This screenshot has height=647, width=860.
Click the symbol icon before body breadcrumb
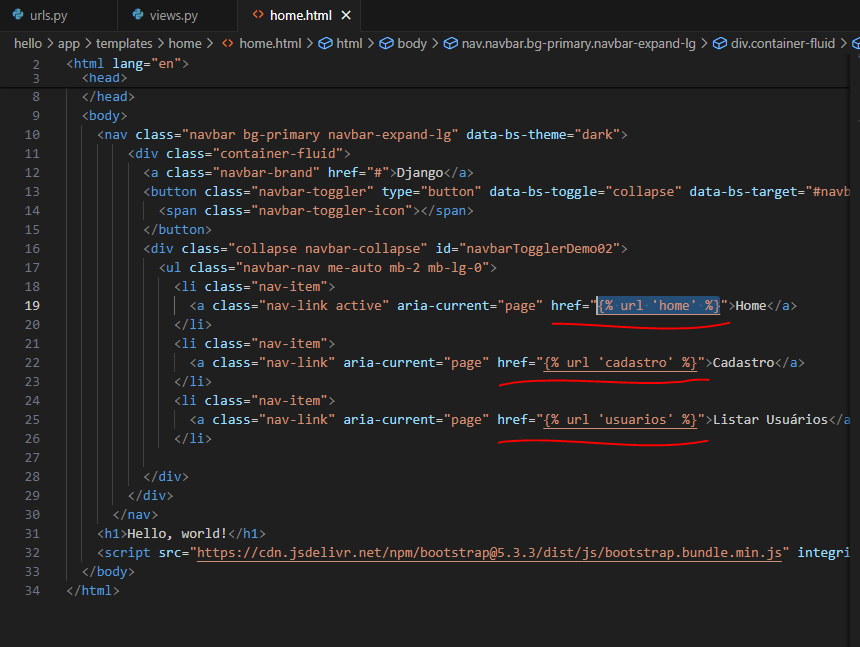pos(386,44)
